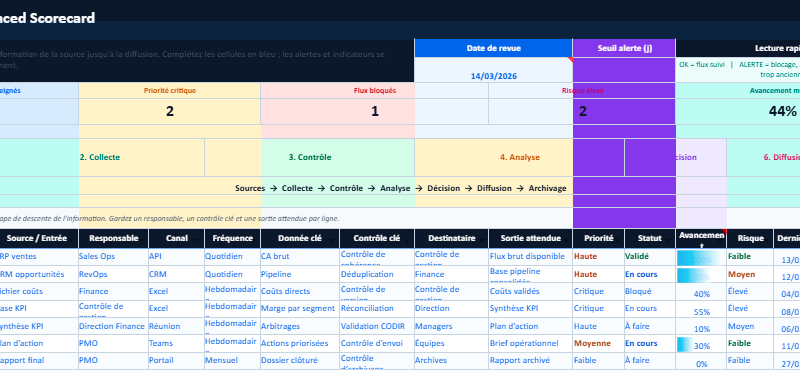Click the Risque élevé count of 2
Image resolution: width=800 pixels, height=370 pixels.
[x=583, y=111]
